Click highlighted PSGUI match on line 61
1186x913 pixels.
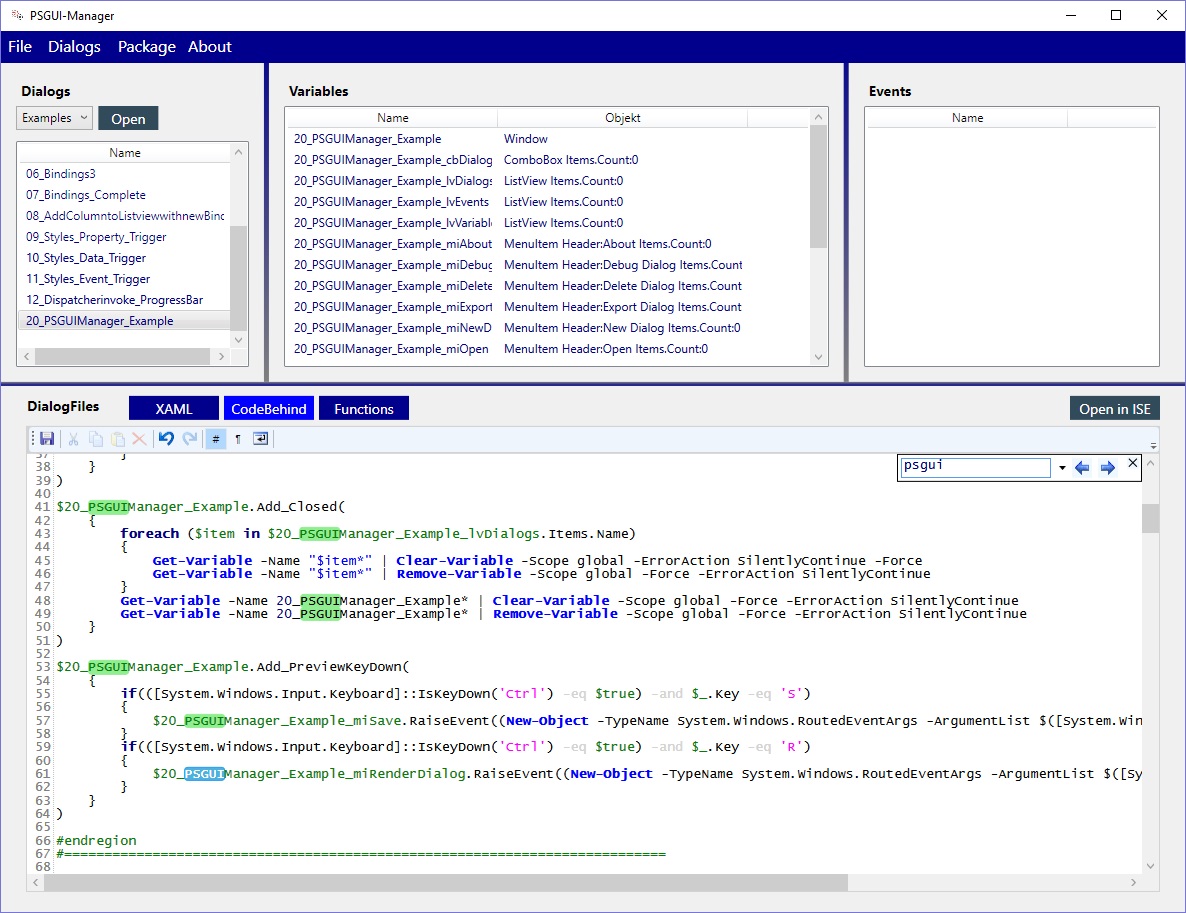click(x=204, y=774)
